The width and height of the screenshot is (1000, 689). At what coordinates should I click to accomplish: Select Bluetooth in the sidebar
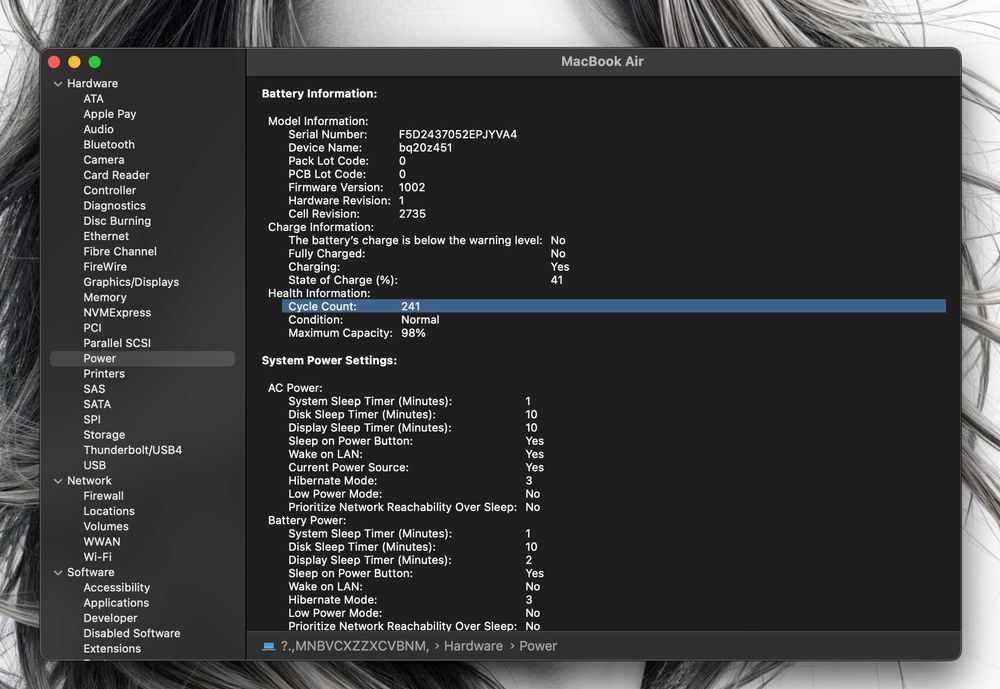coord(109,145)
